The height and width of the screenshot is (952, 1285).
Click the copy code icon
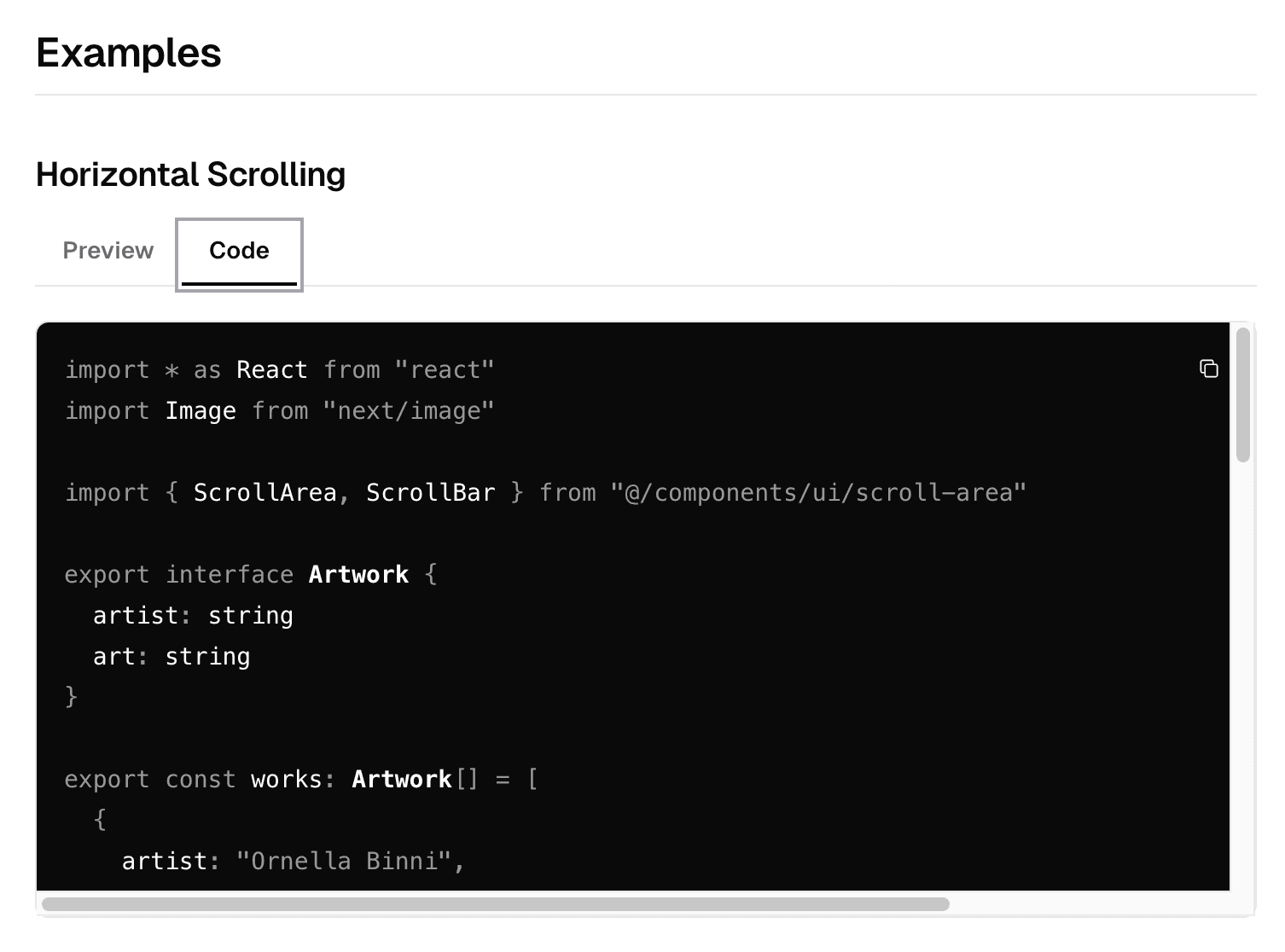pyautogui.click(x=1208, y=369)
